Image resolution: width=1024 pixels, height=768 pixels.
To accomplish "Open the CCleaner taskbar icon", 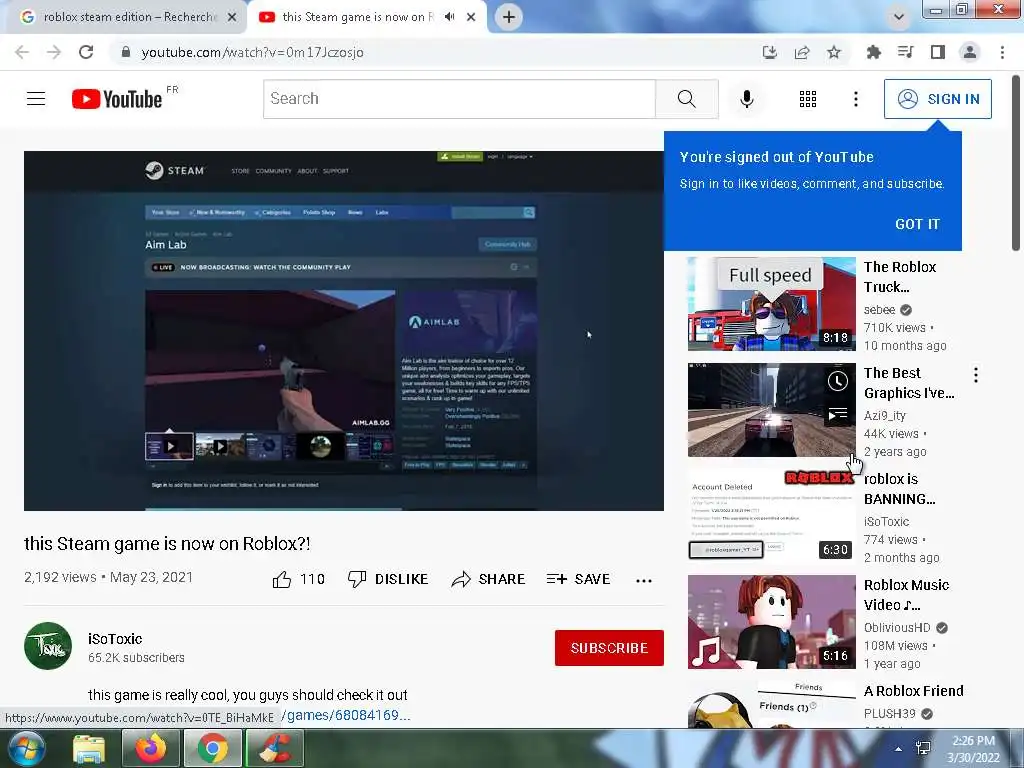I will click(275, 748).
